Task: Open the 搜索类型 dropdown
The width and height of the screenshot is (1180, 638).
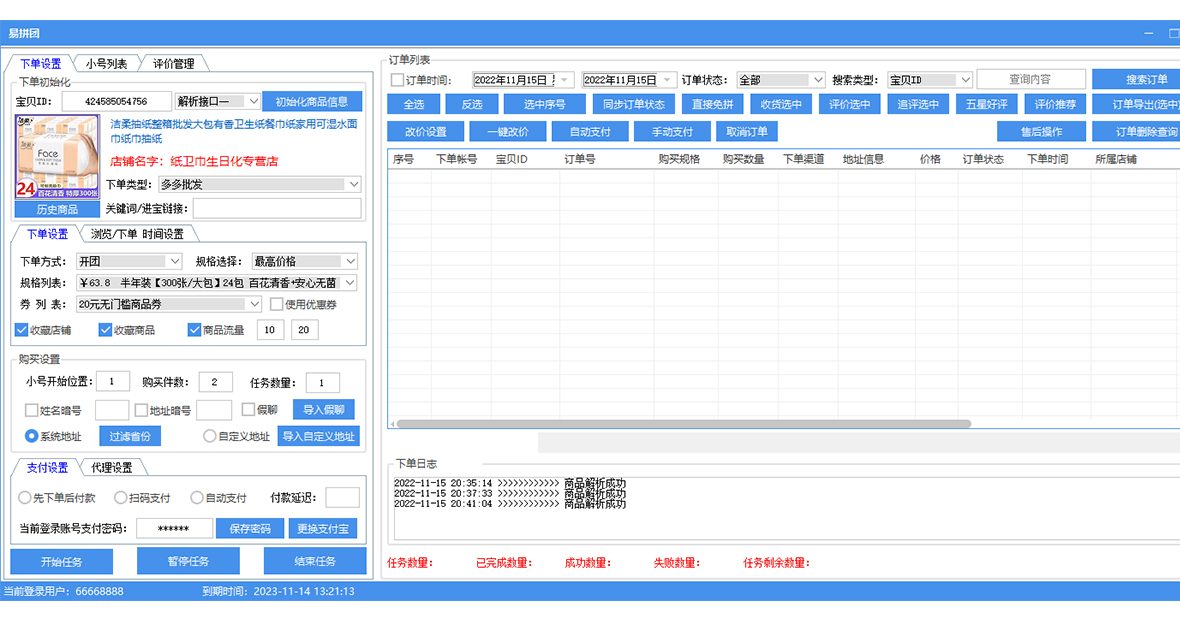Action: click(x=964, y=80)
